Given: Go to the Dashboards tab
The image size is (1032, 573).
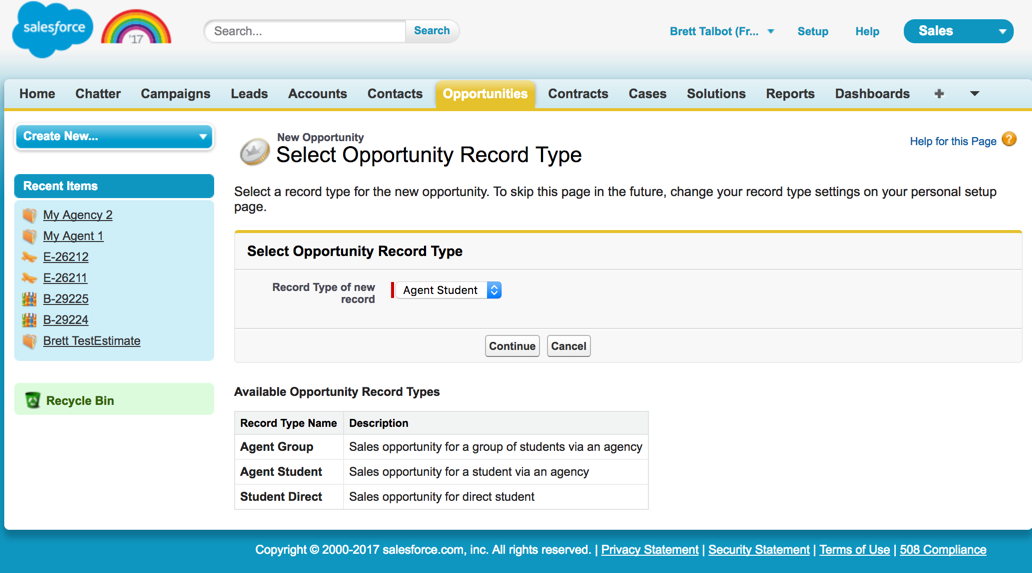Looking at the screenshot, I should point(872,94).
